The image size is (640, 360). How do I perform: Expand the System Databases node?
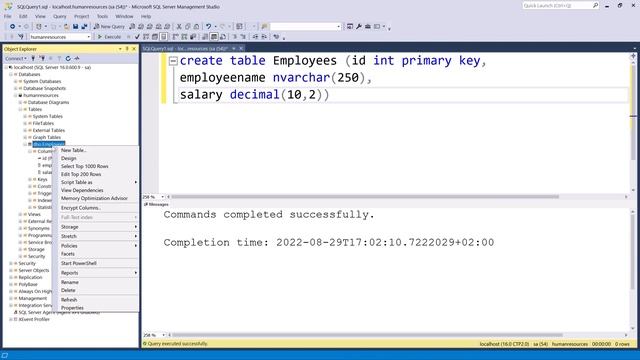[16, 81]
